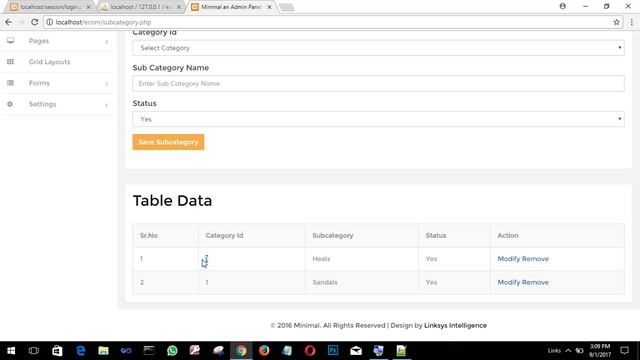Expand the Pages chevron arrow

[107, 42]
